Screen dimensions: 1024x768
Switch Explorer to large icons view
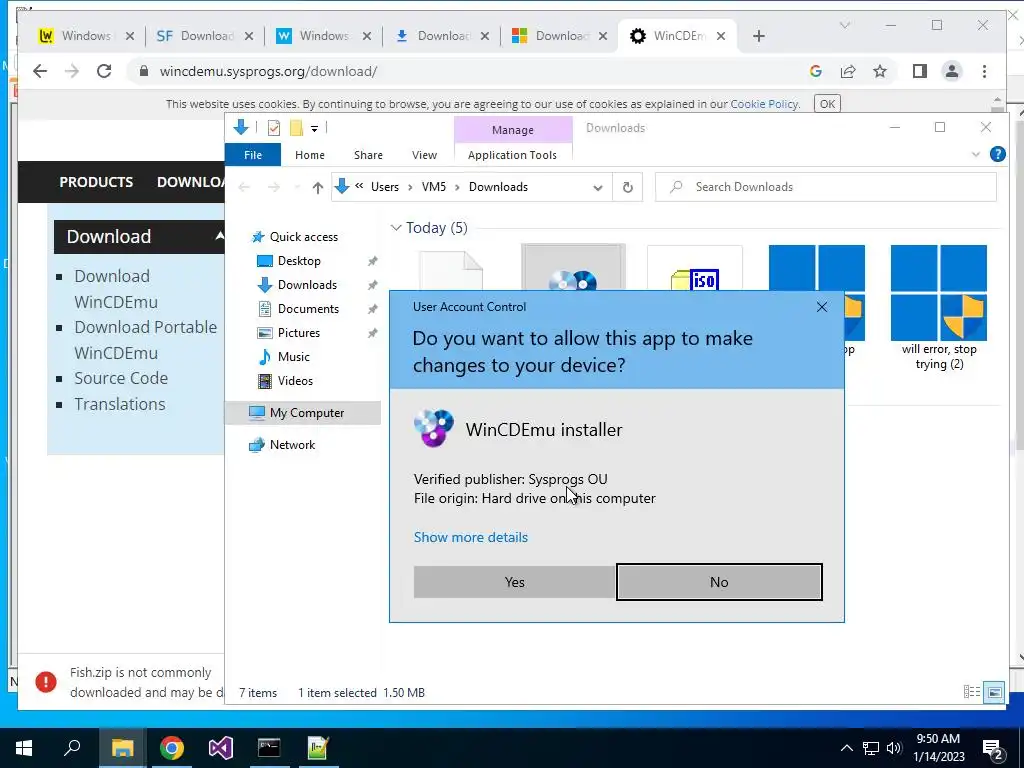994,692
